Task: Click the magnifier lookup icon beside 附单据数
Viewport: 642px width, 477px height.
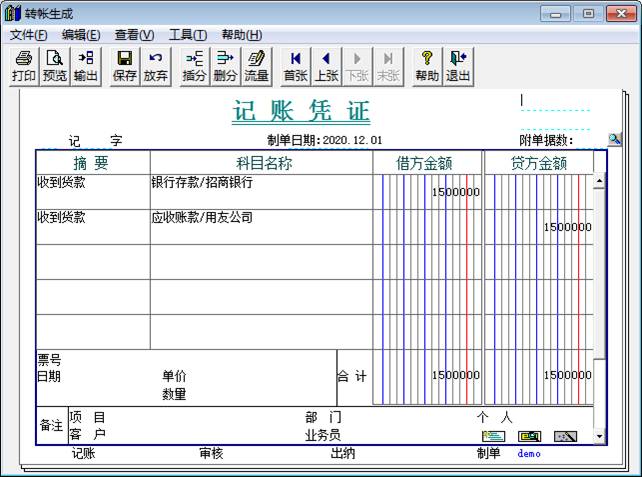Action: (614, 139)
